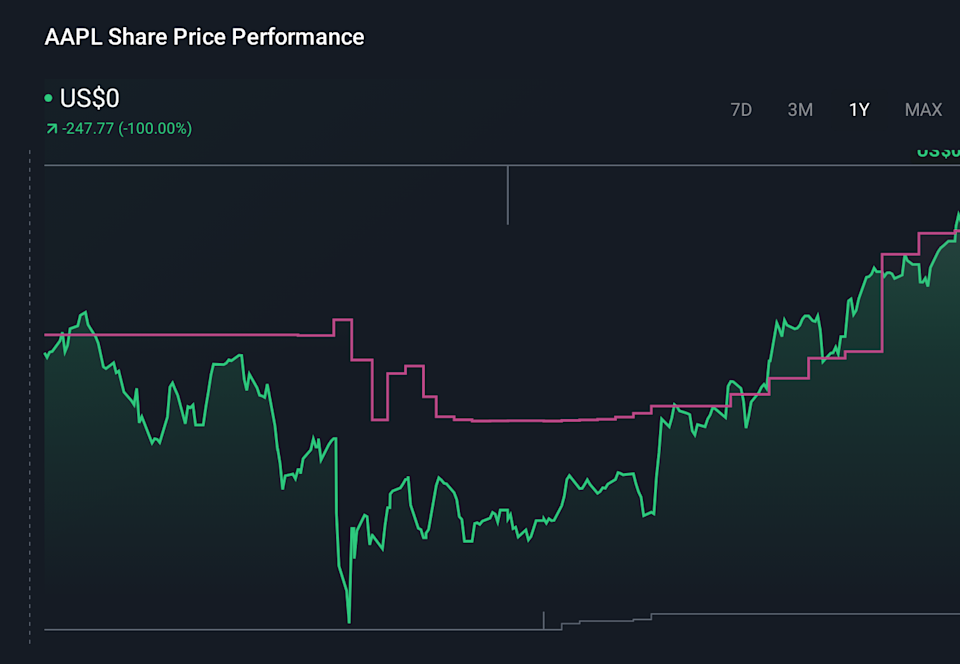This screenshot has width=960, height=664.
Task: Click the green upward arrow change icon
Action: [51, 128]
